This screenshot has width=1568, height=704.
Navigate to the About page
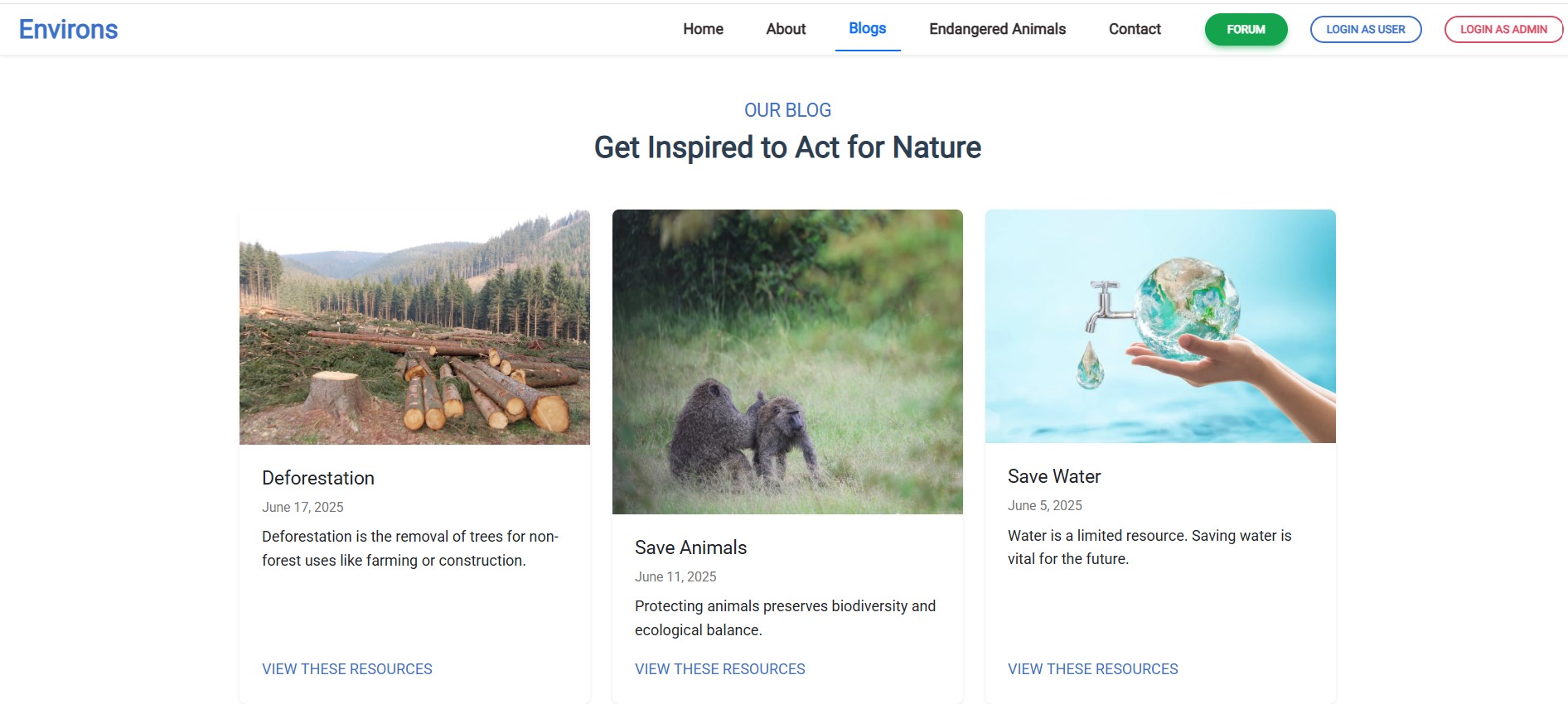coord(785,29)
